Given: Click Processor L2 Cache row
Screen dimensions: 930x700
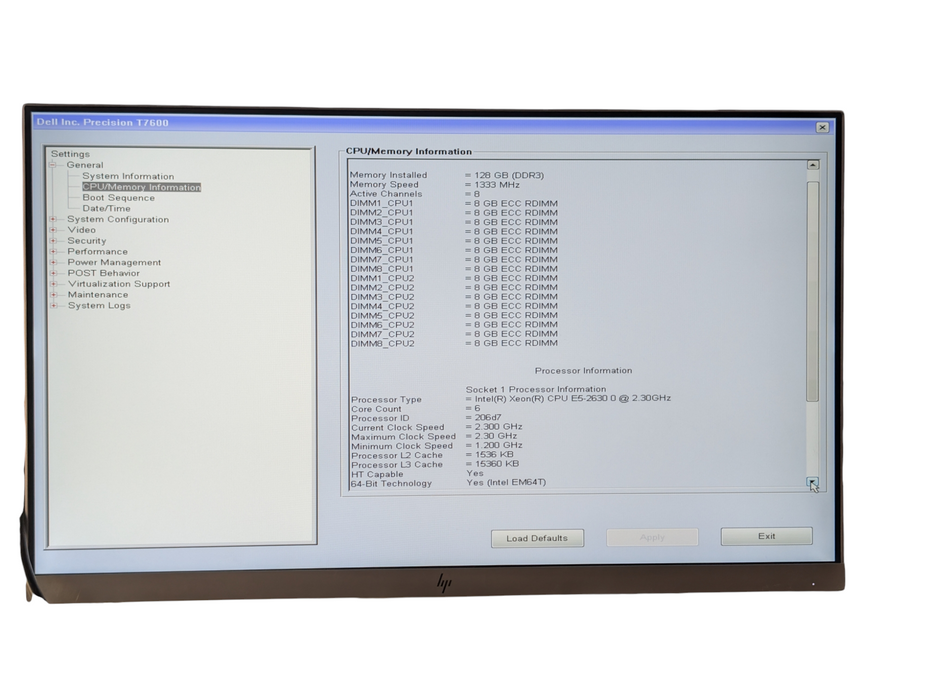Looking at the screenshot, I should pos(432,455).
